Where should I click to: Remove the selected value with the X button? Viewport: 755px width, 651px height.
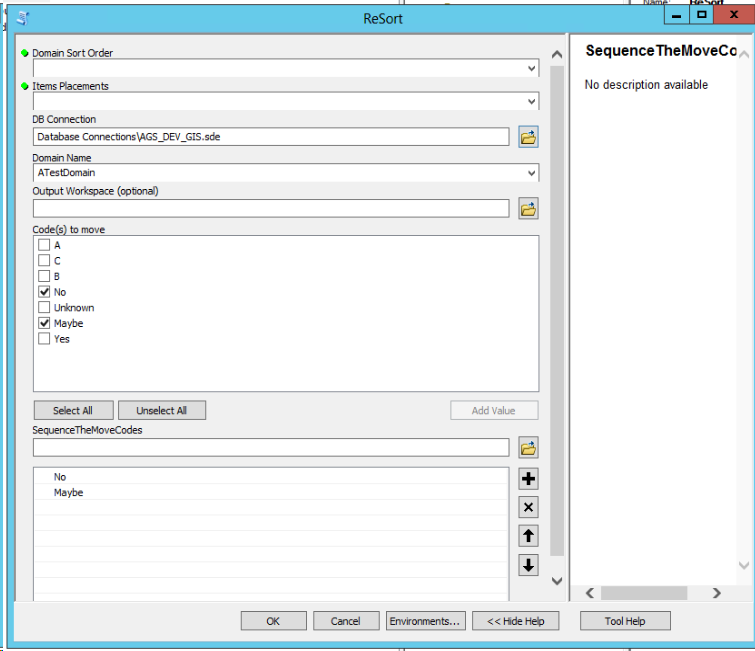coord(528,507)
